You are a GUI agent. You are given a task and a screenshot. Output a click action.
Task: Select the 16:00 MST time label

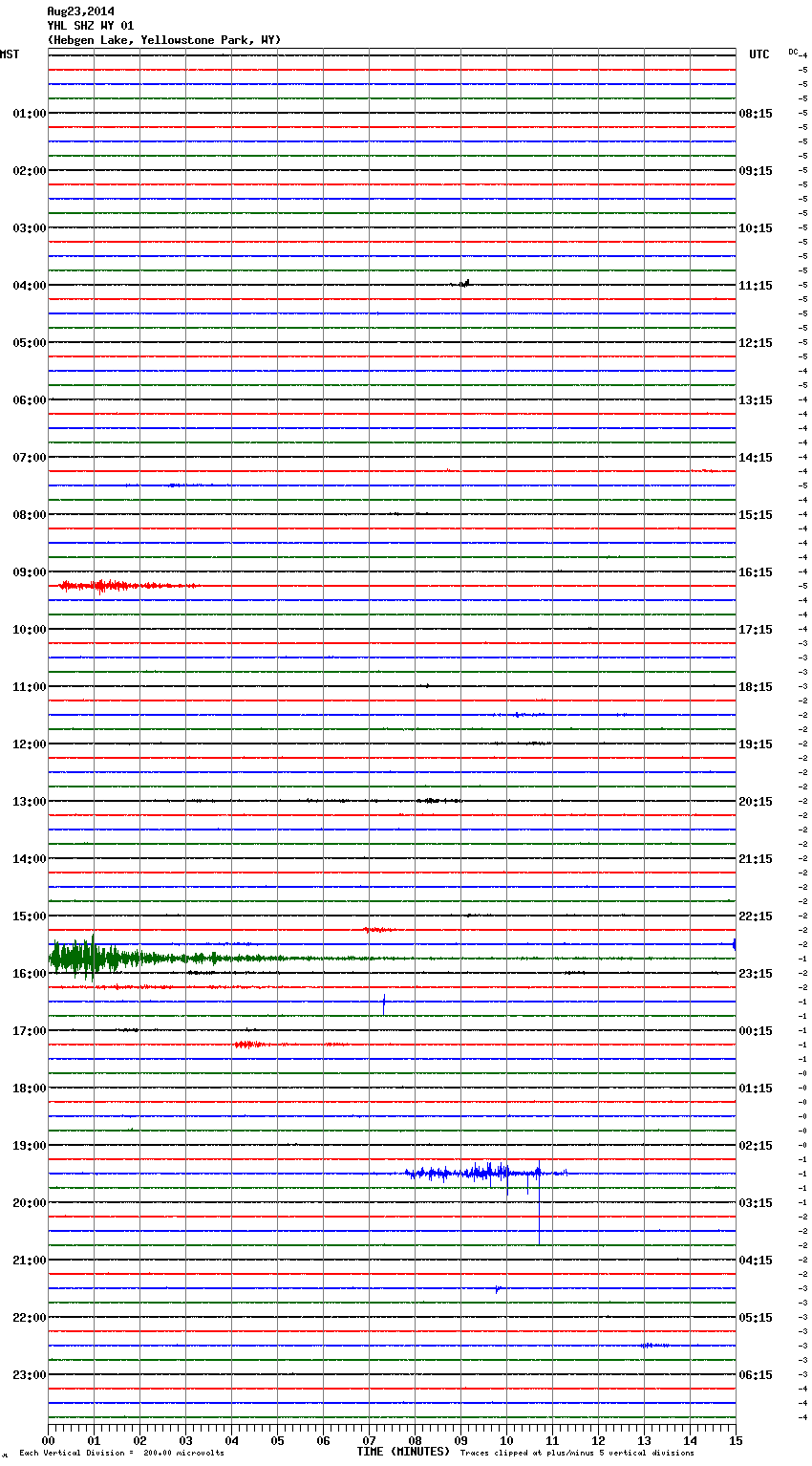29,974
